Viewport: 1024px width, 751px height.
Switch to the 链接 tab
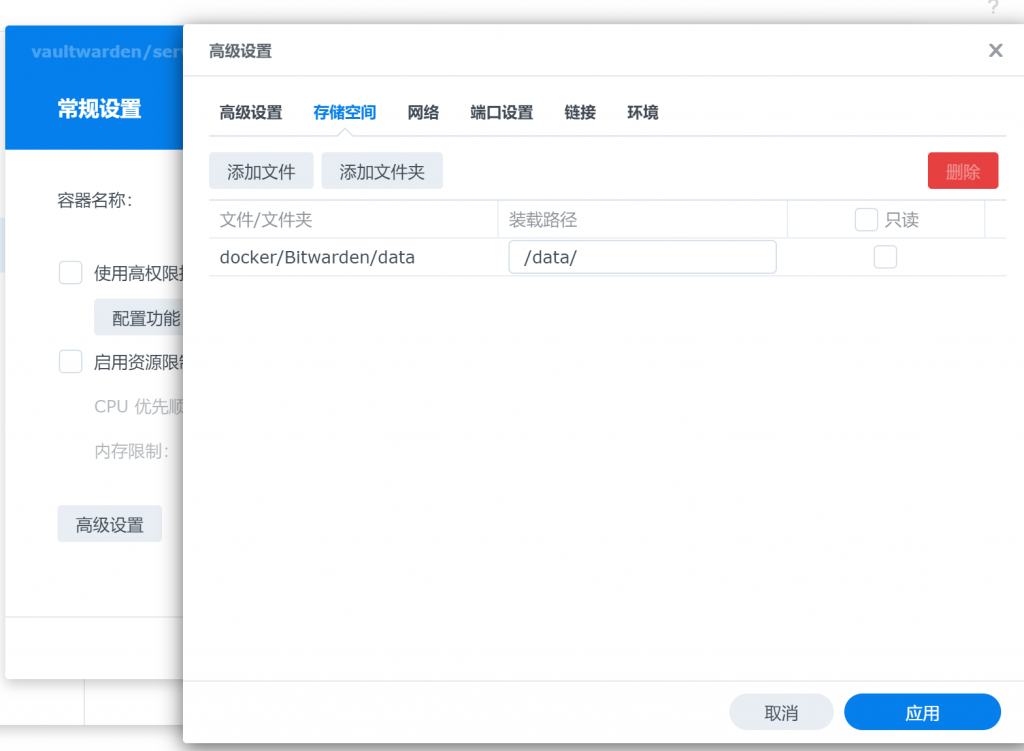pyautogui.click(x=580, y=113)
